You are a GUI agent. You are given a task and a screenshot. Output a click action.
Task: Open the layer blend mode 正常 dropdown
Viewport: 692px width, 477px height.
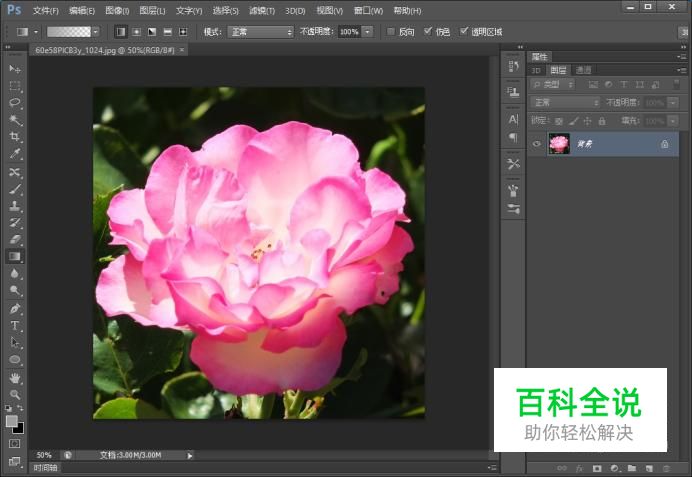[x=565, y=102]
